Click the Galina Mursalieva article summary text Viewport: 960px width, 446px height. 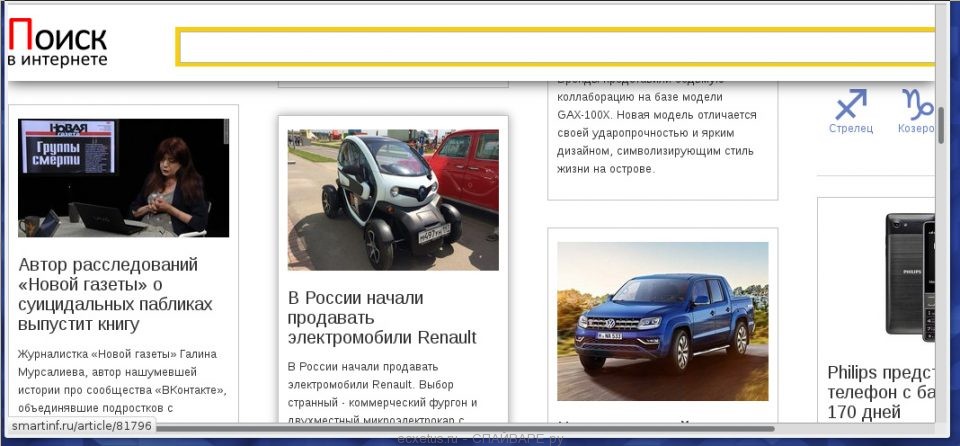click(122, 380)
